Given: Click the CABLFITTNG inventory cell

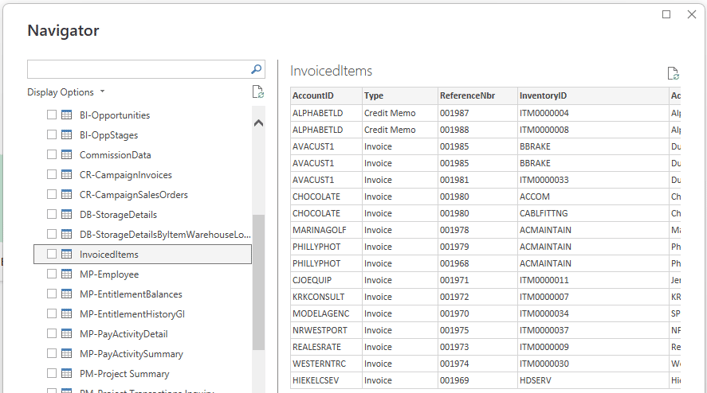Looking at the screenshot, I should point(593,213).
